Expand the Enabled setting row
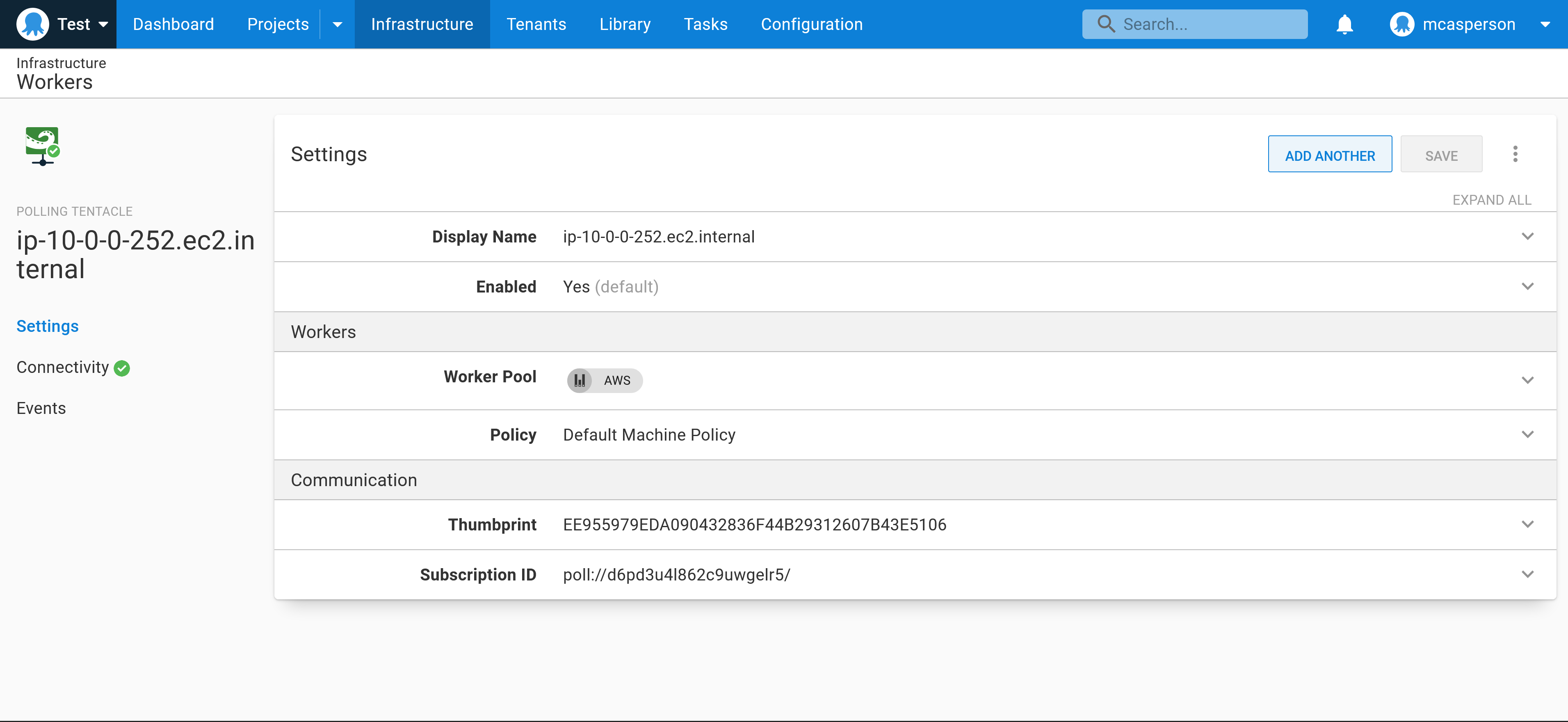The width and height of the screenshot is (1568, 722). tap(1527, 286)
